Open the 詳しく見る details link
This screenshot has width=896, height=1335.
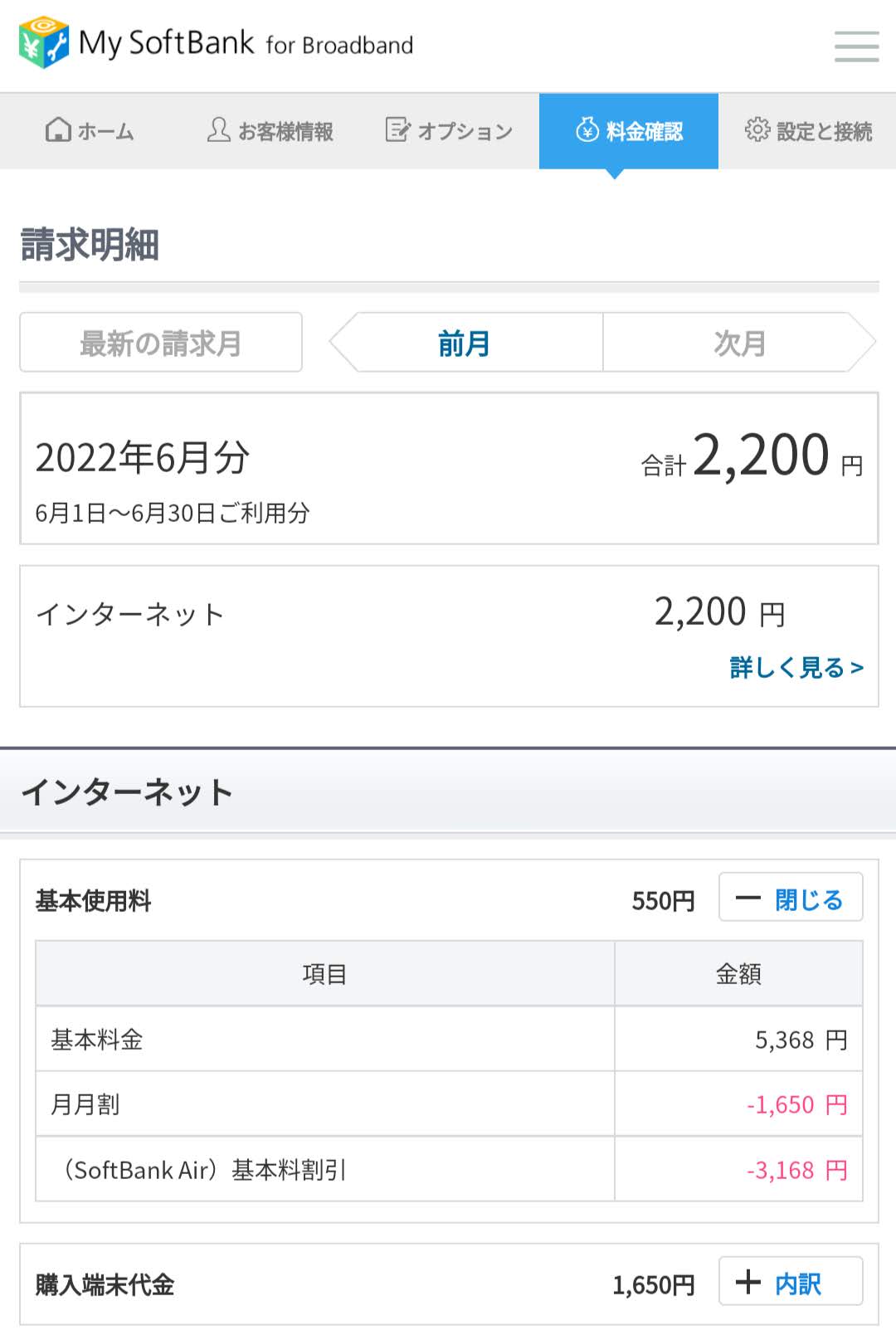[x=796, y=667]
